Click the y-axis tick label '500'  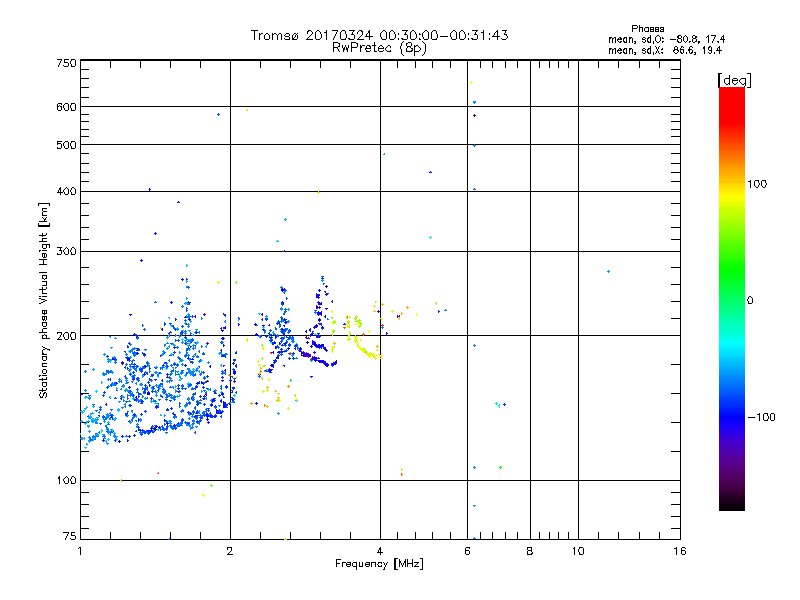66,145
